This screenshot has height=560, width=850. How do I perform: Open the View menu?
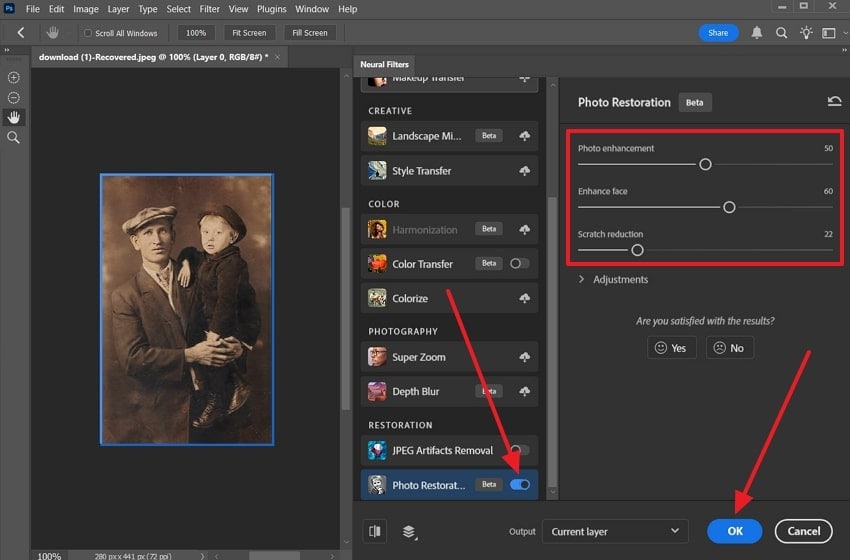[238, 9]
